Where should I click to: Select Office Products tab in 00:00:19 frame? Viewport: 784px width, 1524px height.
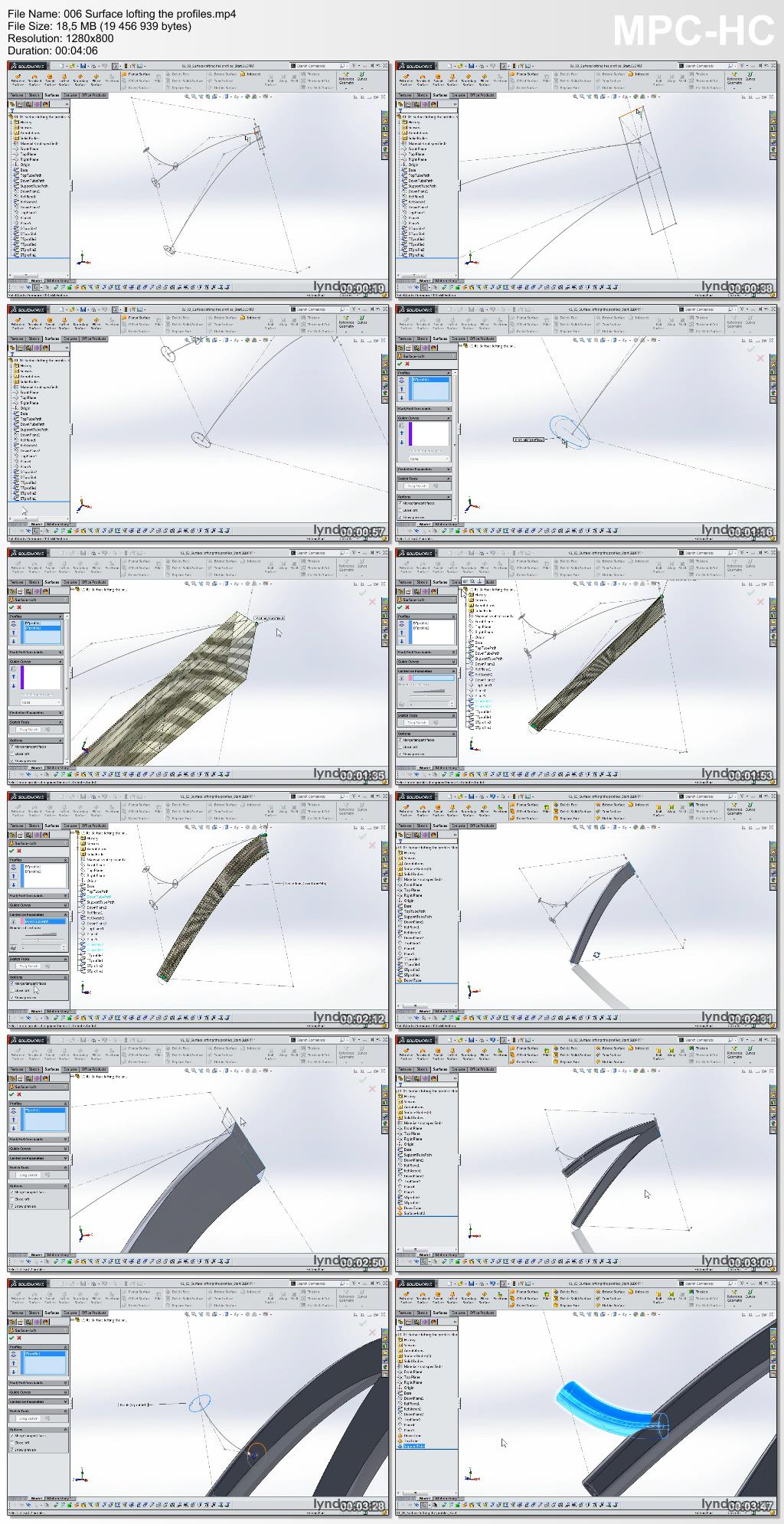pos(94,95)
